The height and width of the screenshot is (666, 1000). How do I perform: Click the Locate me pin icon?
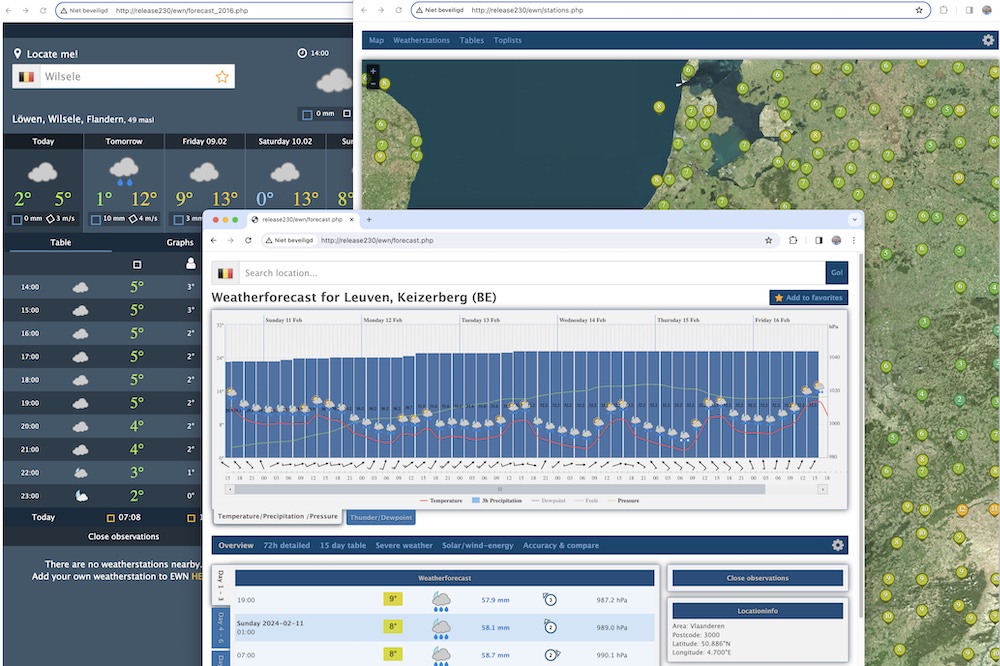coord(18,54)
